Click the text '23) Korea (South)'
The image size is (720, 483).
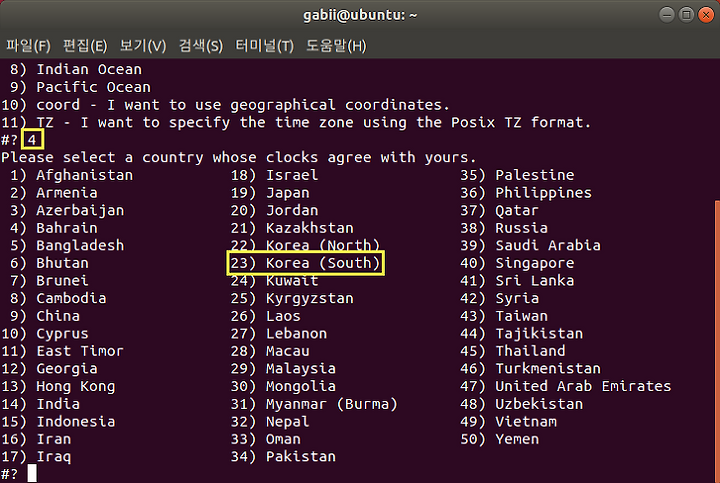tap(305, 263)
